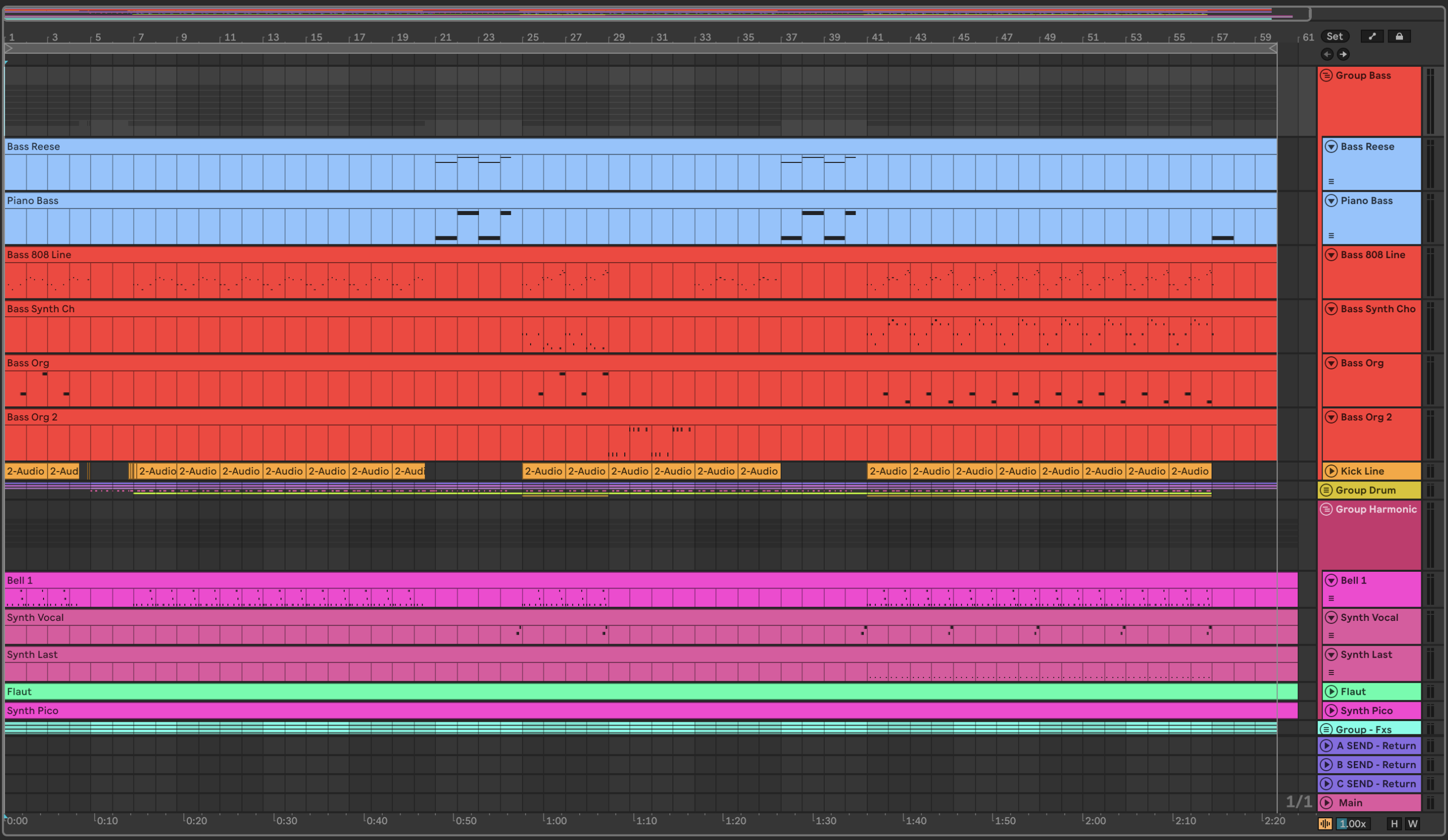Expand the Flaut track arrow
This screenshot has height=840, width=1448.
(x=1331, y=691)
